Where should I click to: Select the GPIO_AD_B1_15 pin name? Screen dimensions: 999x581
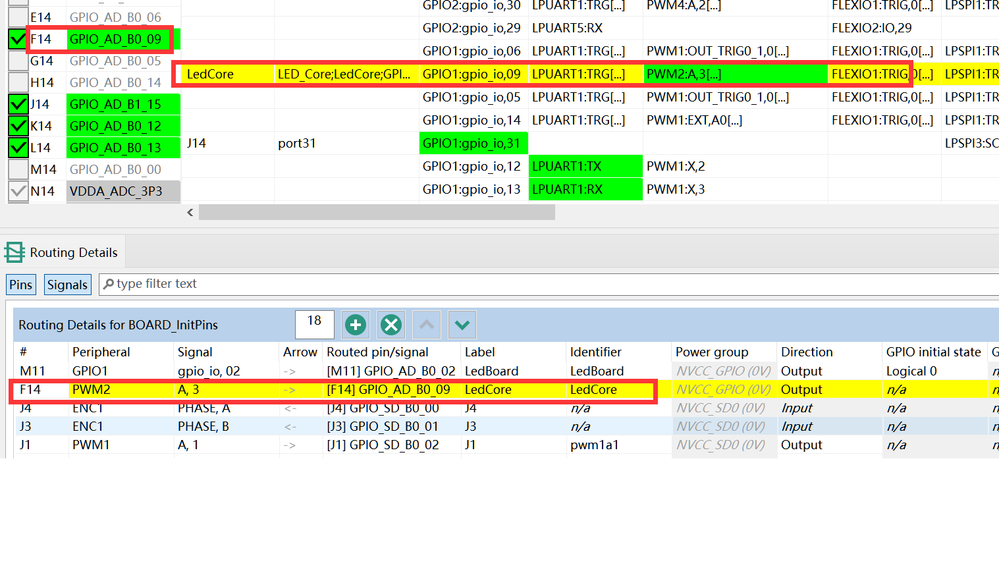115,104
